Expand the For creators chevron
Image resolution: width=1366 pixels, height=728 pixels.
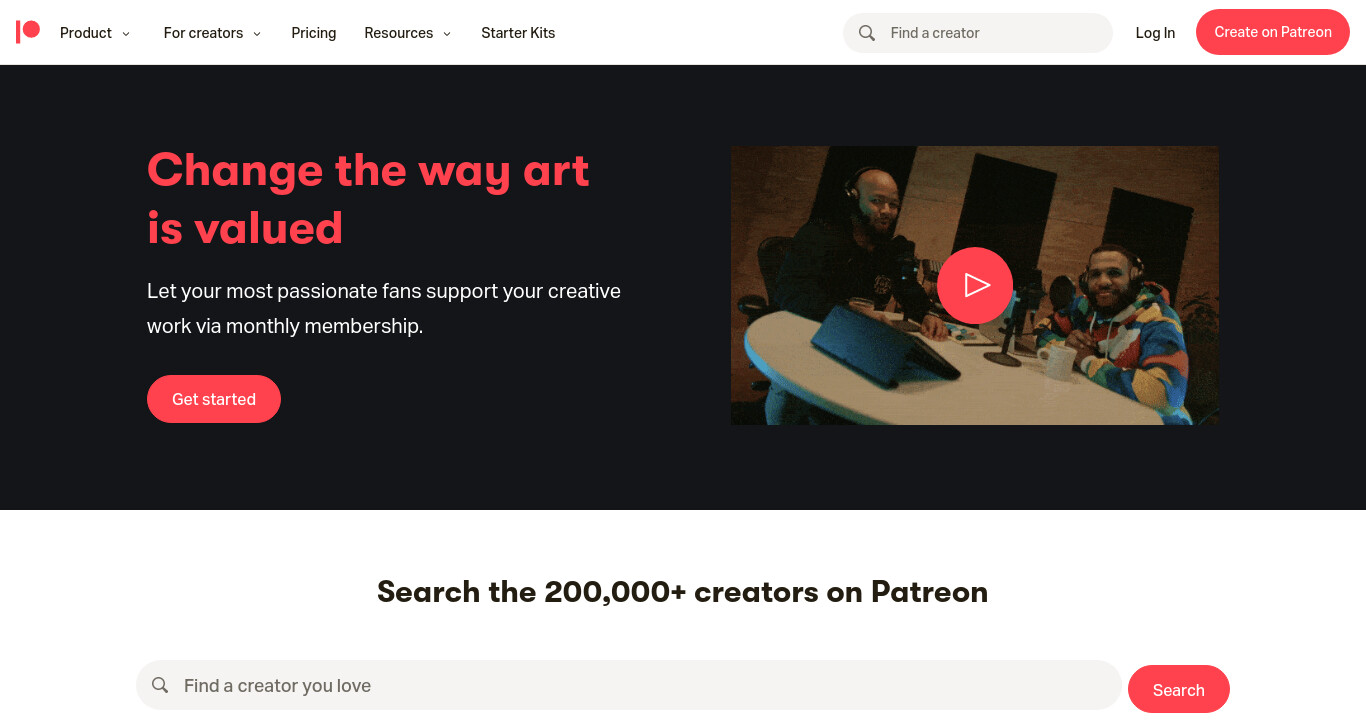click(x=257, y=33)
